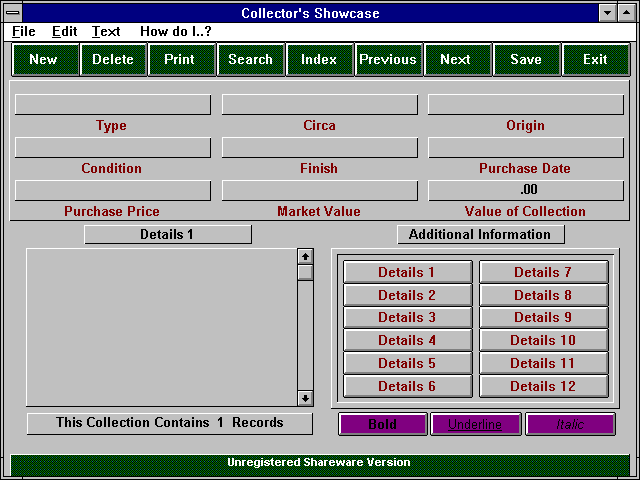640x480 pixels.
Task: Open the Index from the toolbar
Action: click(x=319, y=59)
